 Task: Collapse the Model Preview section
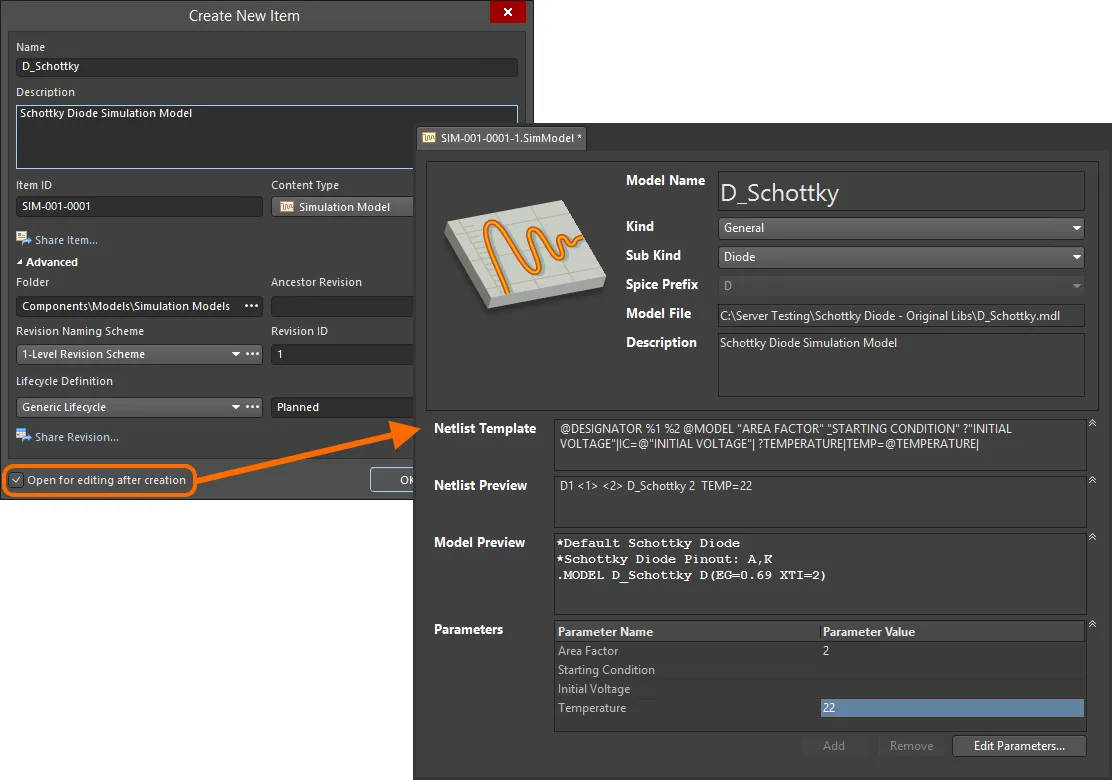coord(1092,537)
